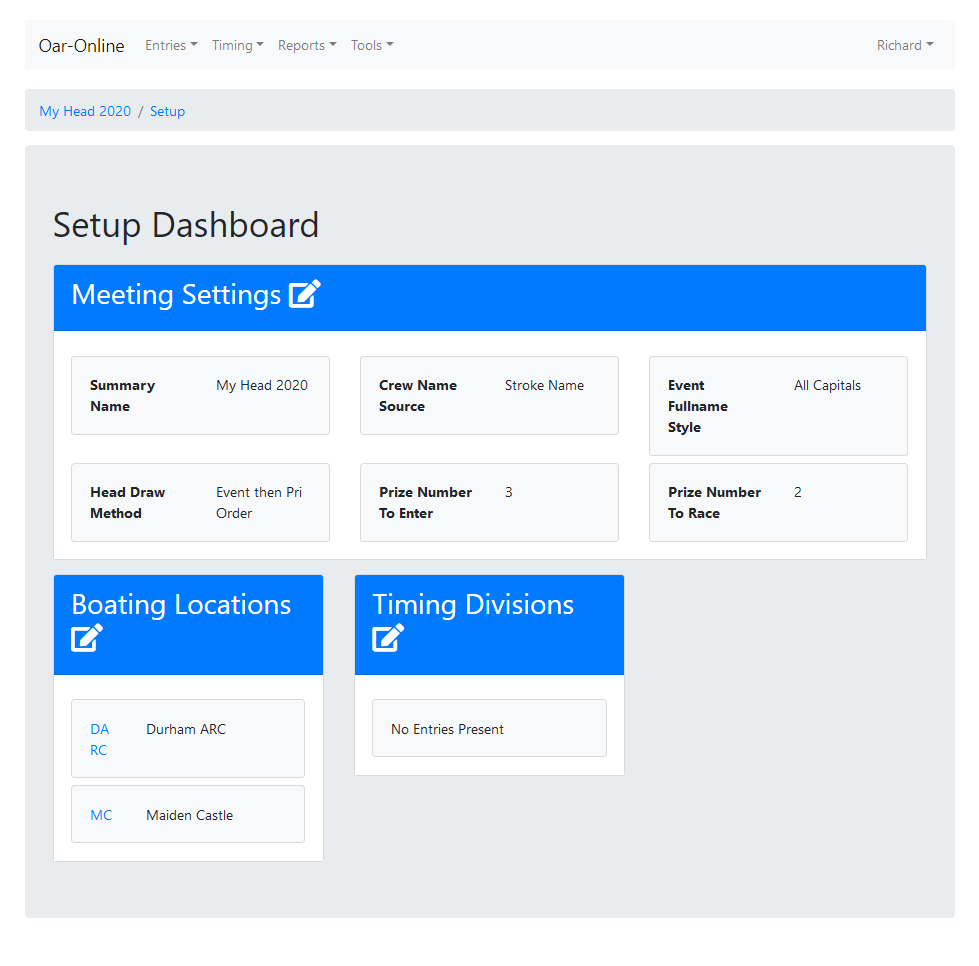The image size is (979, 966).
Task: Go to Oar-Online home brand link
Action: 82,45
